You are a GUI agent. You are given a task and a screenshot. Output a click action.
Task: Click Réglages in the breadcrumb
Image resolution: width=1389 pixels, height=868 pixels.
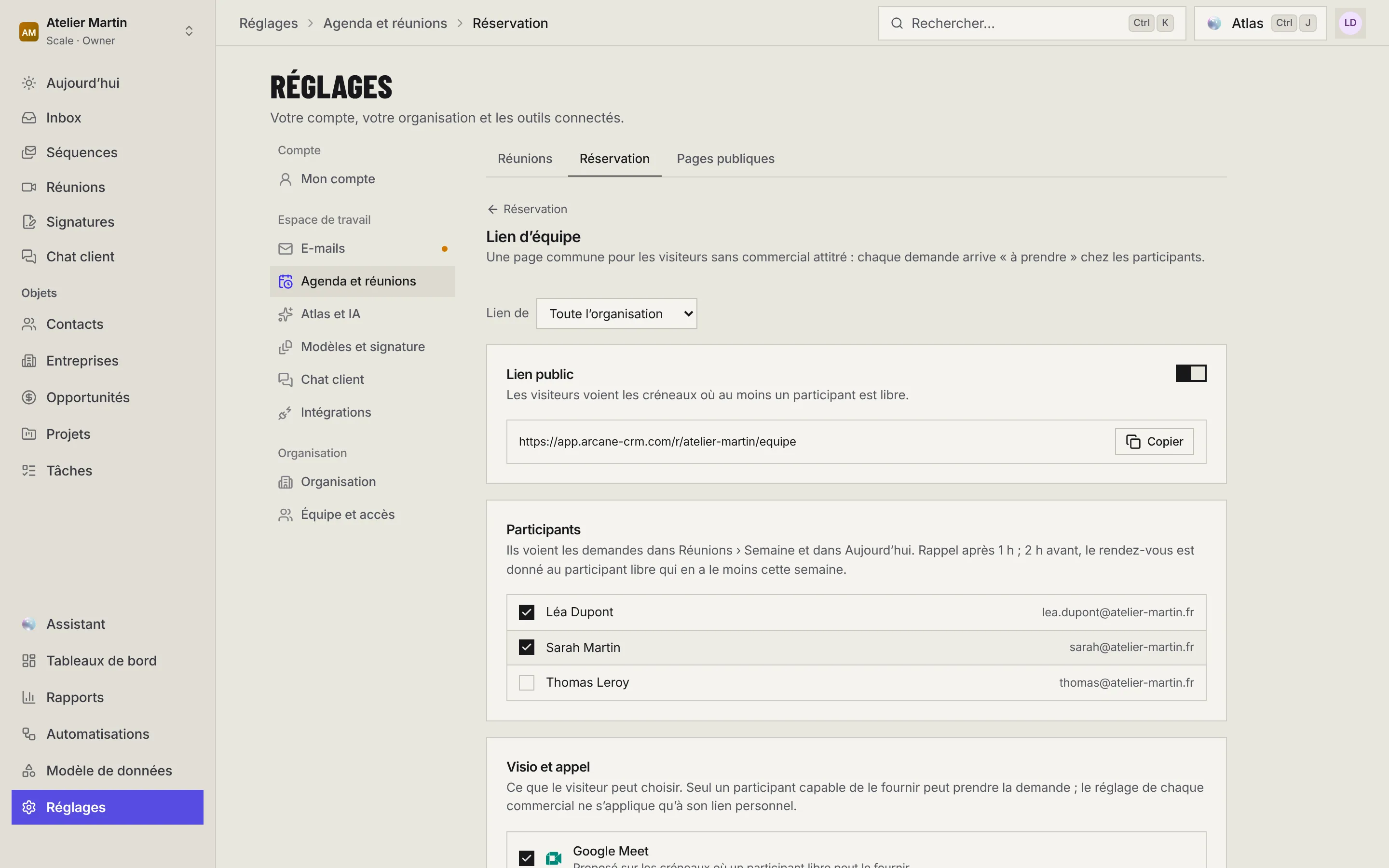268,24
